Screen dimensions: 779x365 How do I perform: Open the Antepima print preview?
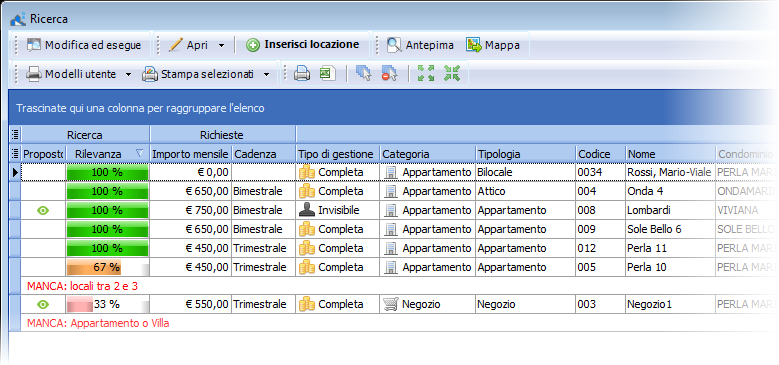pyautogui.click(x=420, y=45)
